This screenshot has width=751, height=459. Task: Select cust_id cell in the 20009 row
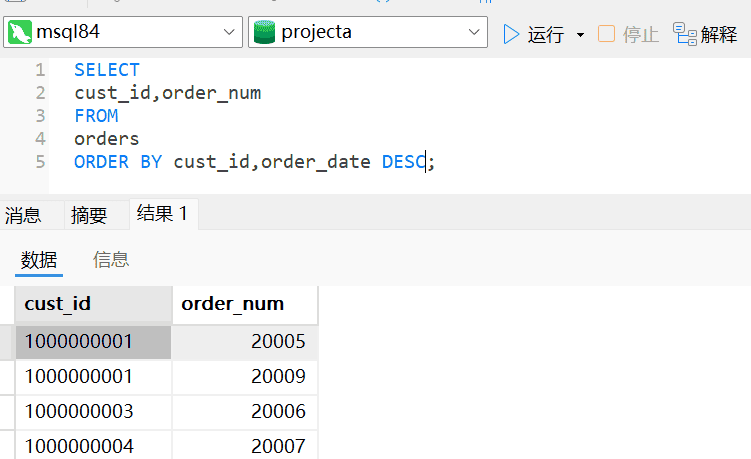click(x=93, y=377)
